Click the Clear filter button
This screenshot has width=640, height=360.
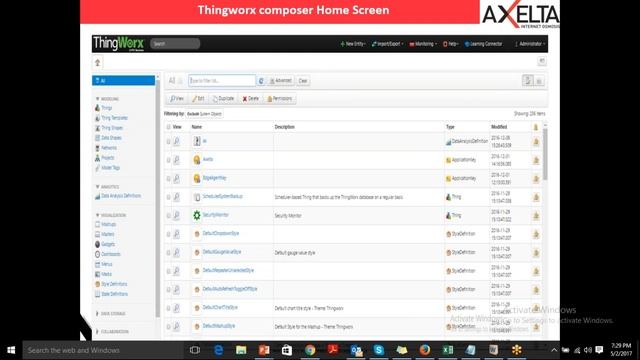pos(302,81)
